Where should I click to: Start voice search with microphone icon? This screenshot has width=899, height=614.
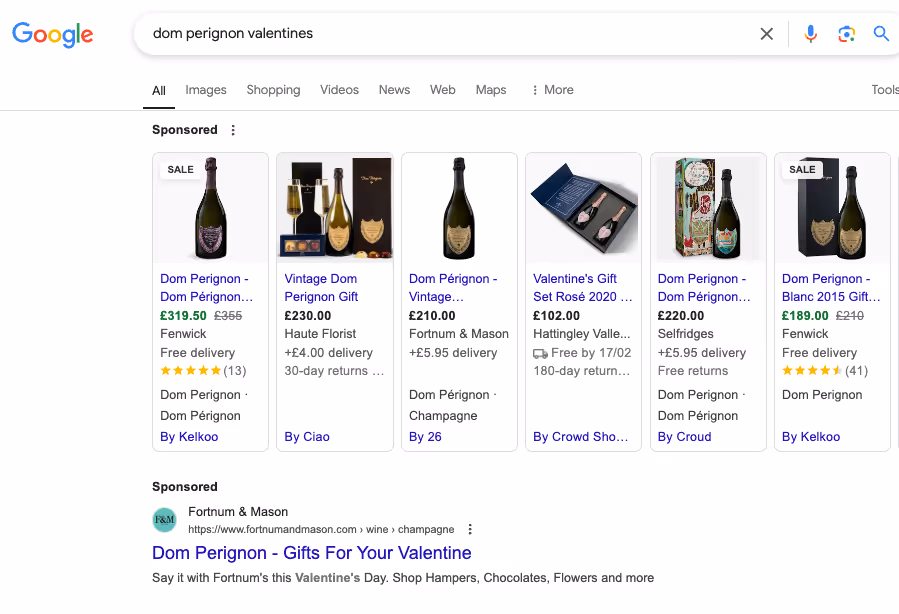pos(811,34)
